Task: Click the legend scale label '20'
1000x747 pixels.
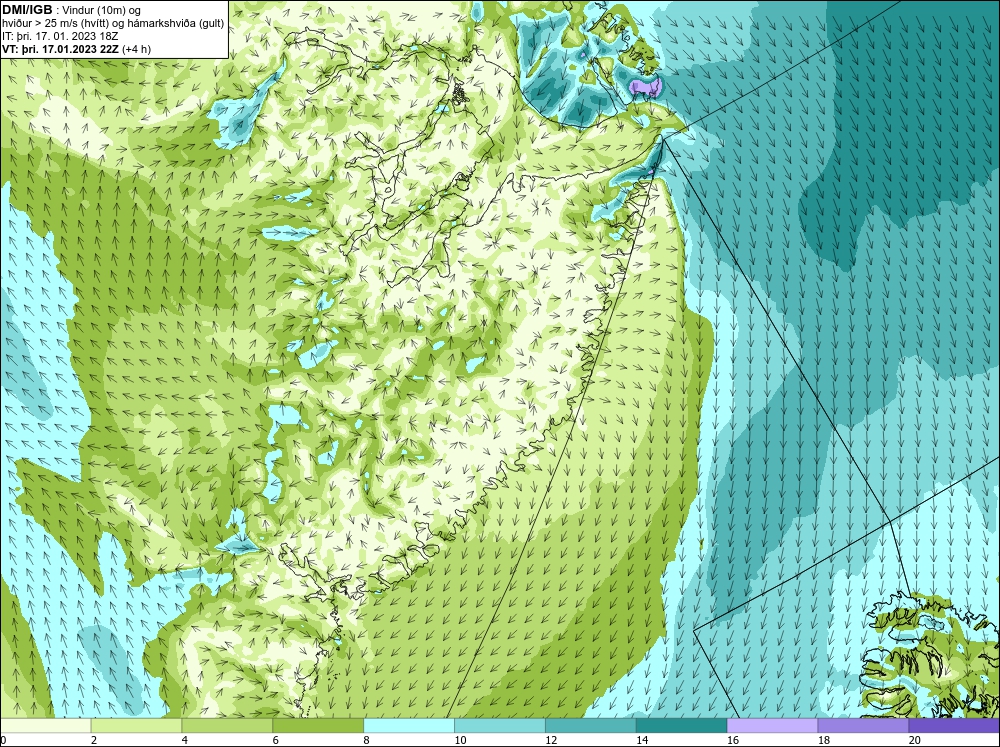Action: tap(915, 740)
